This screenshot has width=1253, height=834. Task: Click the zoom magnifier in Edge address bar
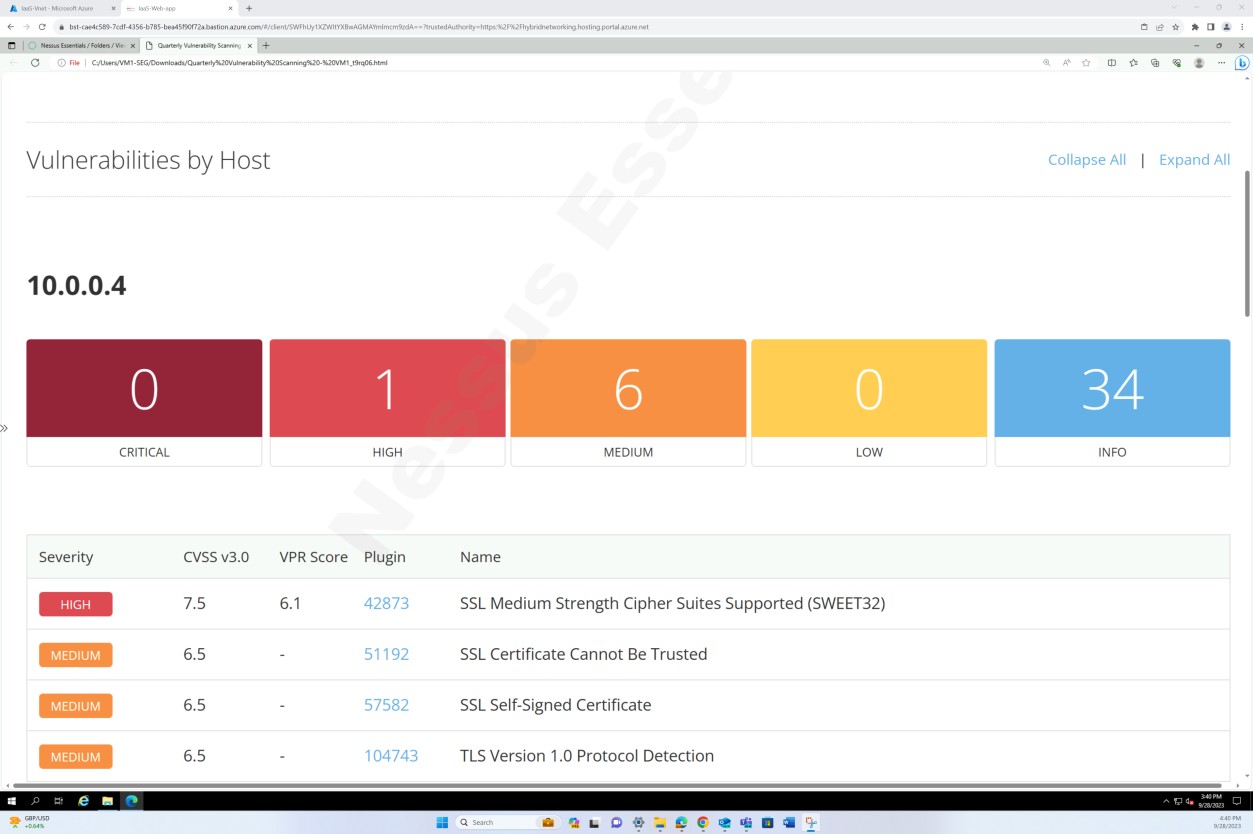(1047, 62)
